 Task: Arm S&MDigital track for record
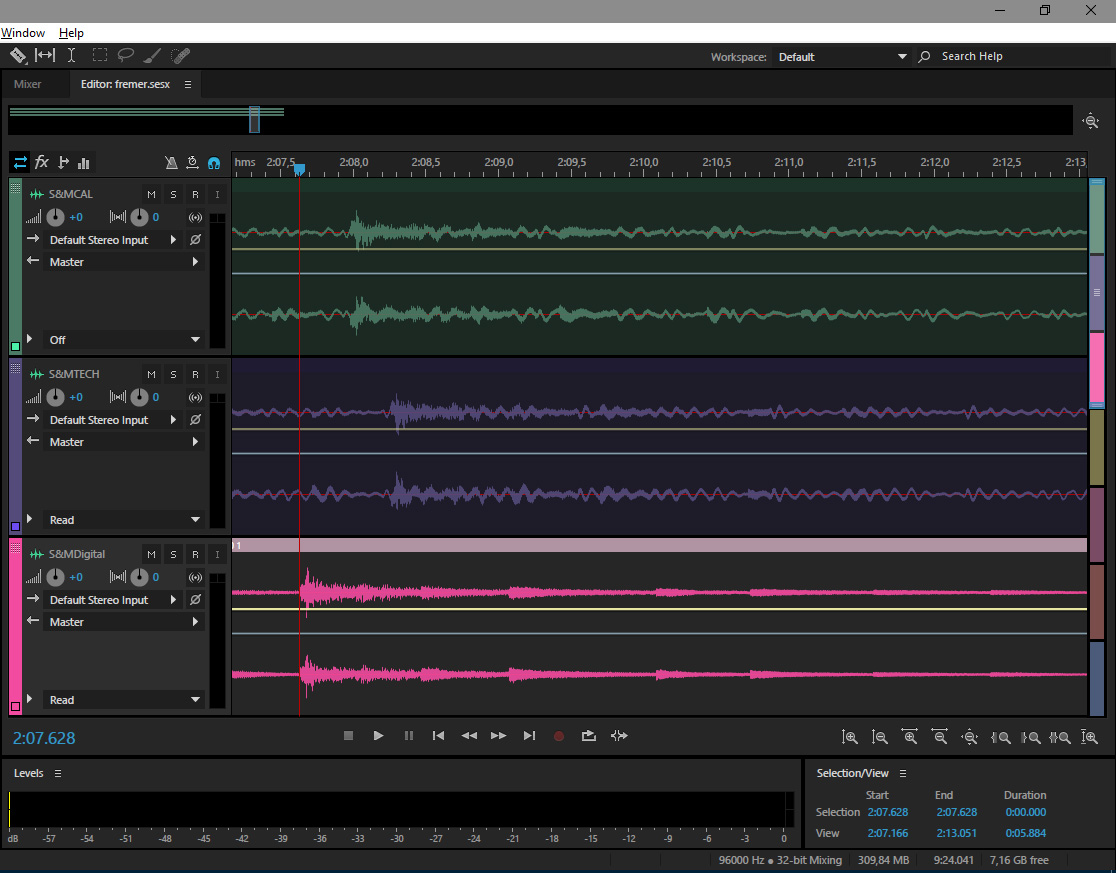pos(195,554)
